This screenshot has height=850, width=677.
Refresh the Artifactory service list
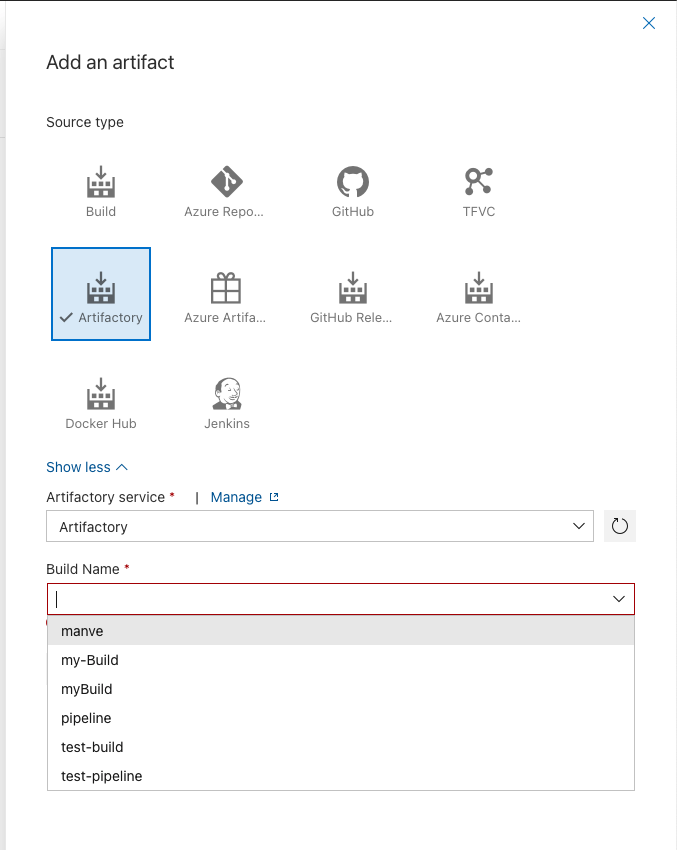(x=620, y=526)
